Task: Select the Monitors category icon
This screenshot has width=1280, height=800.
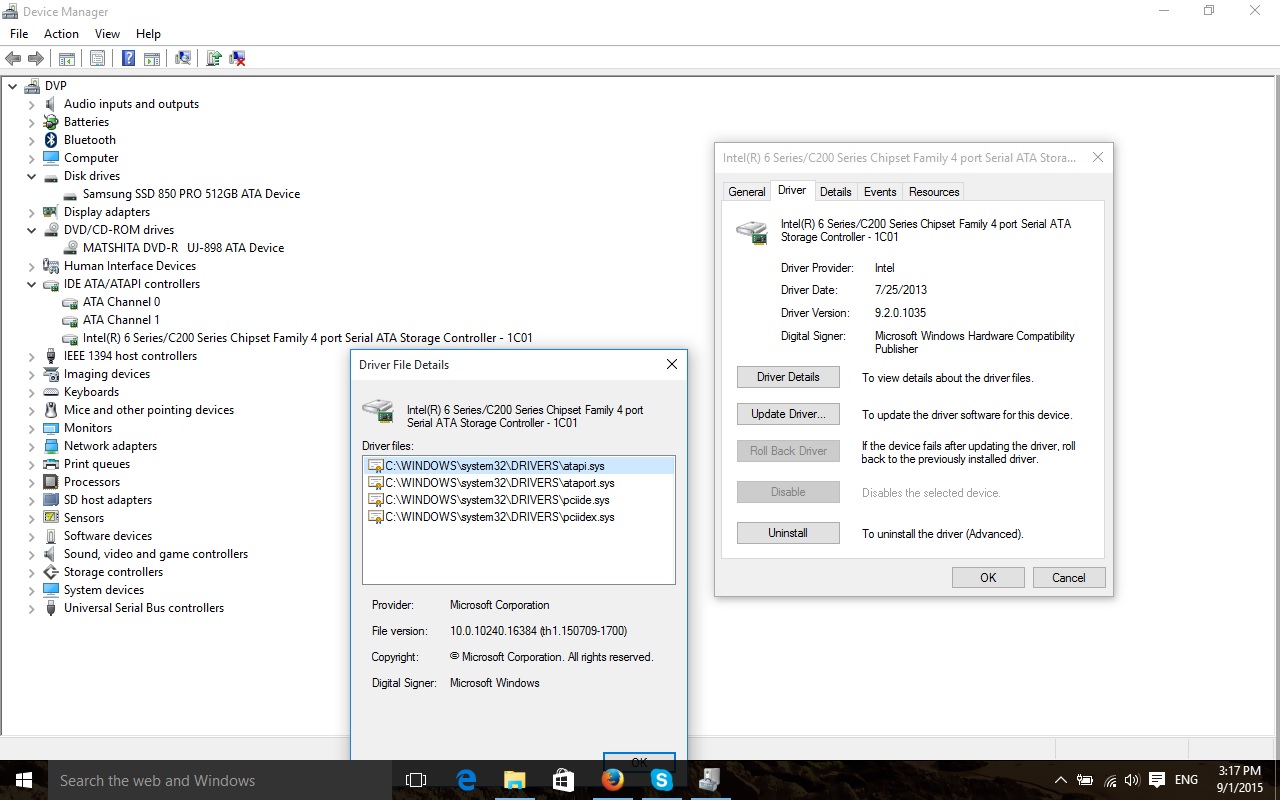Action: pos(51,428)
